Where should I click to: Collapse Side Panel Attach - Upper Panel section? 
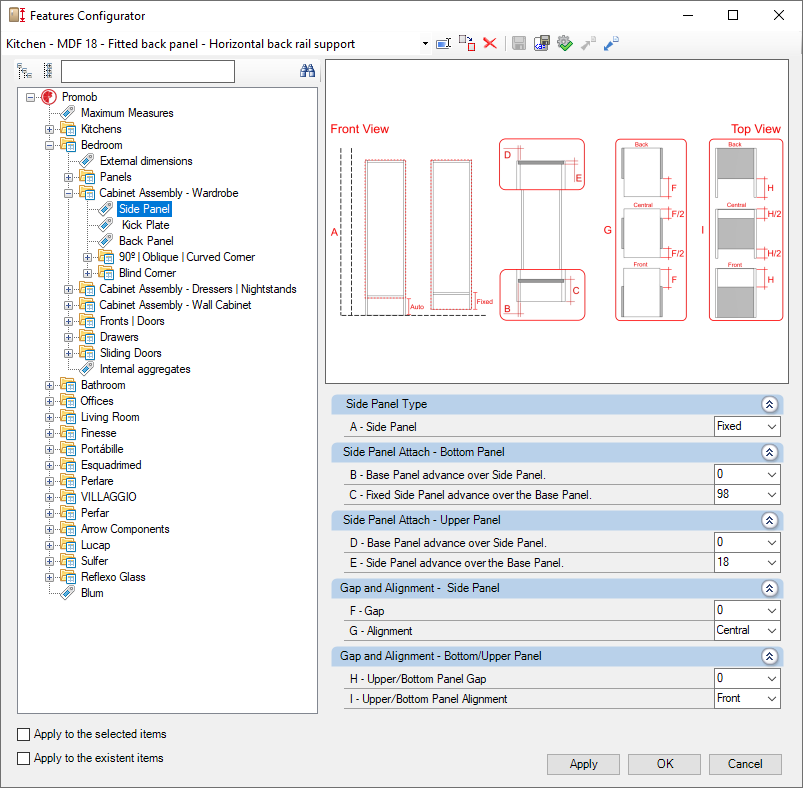click(x=769, y=520)
